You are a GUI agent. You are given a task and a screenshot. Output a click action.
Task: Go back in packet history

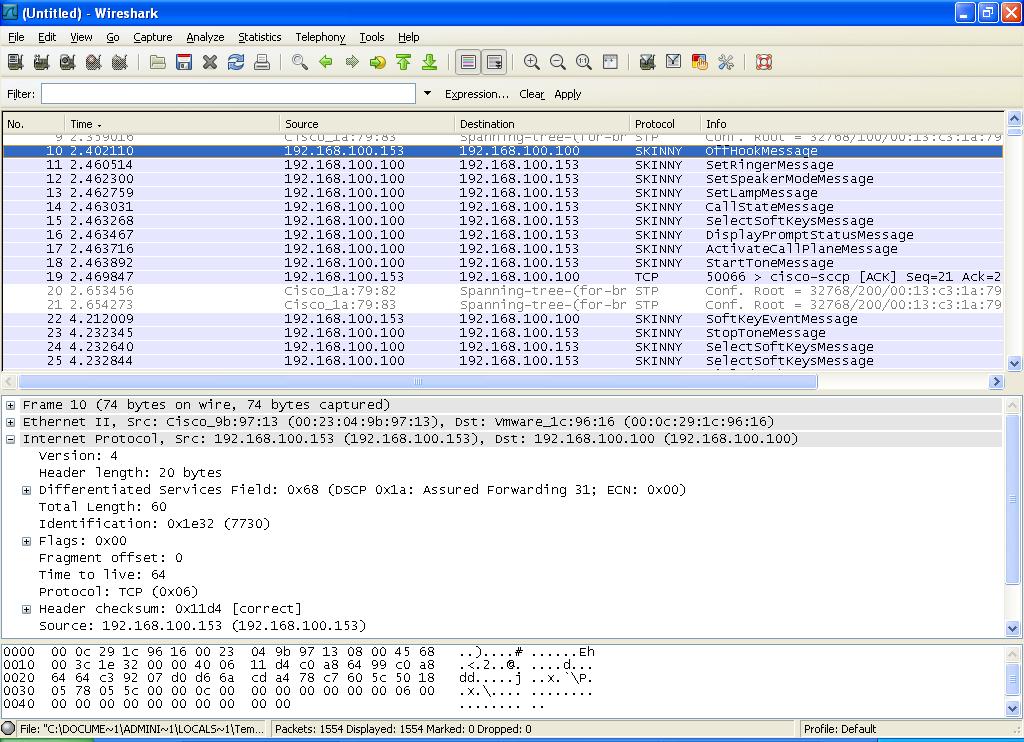(326, 62)
